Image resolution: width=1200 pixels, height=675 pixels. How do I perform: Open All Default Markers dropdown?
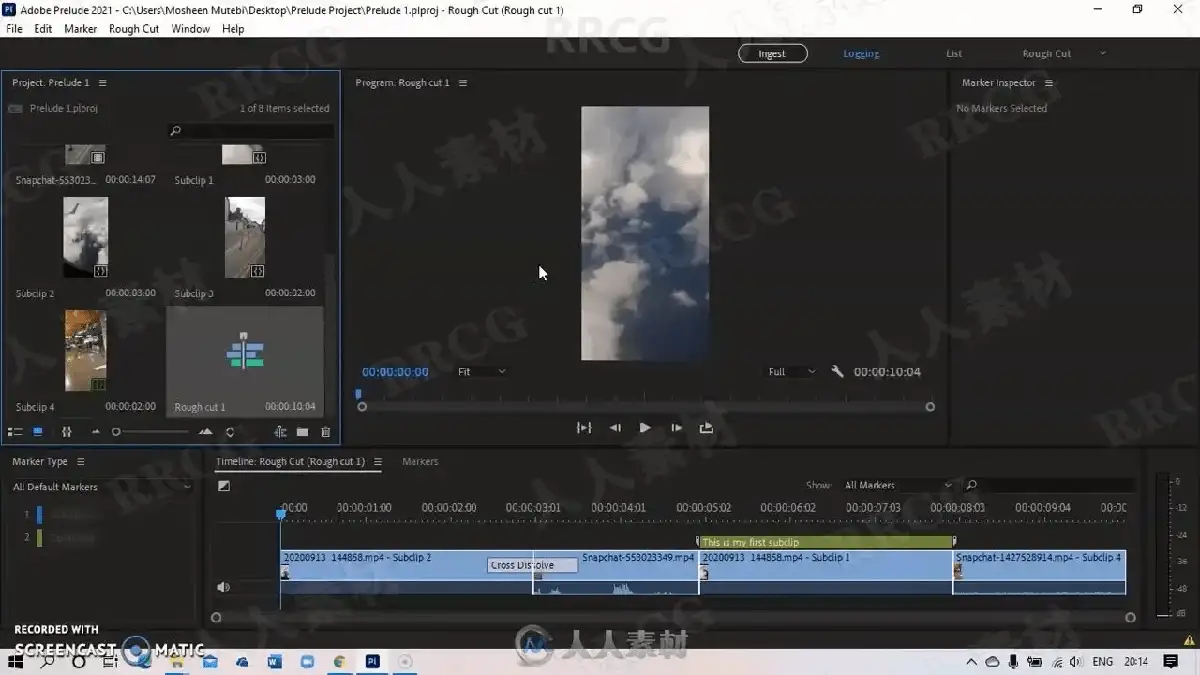click(x=100, y=487)
